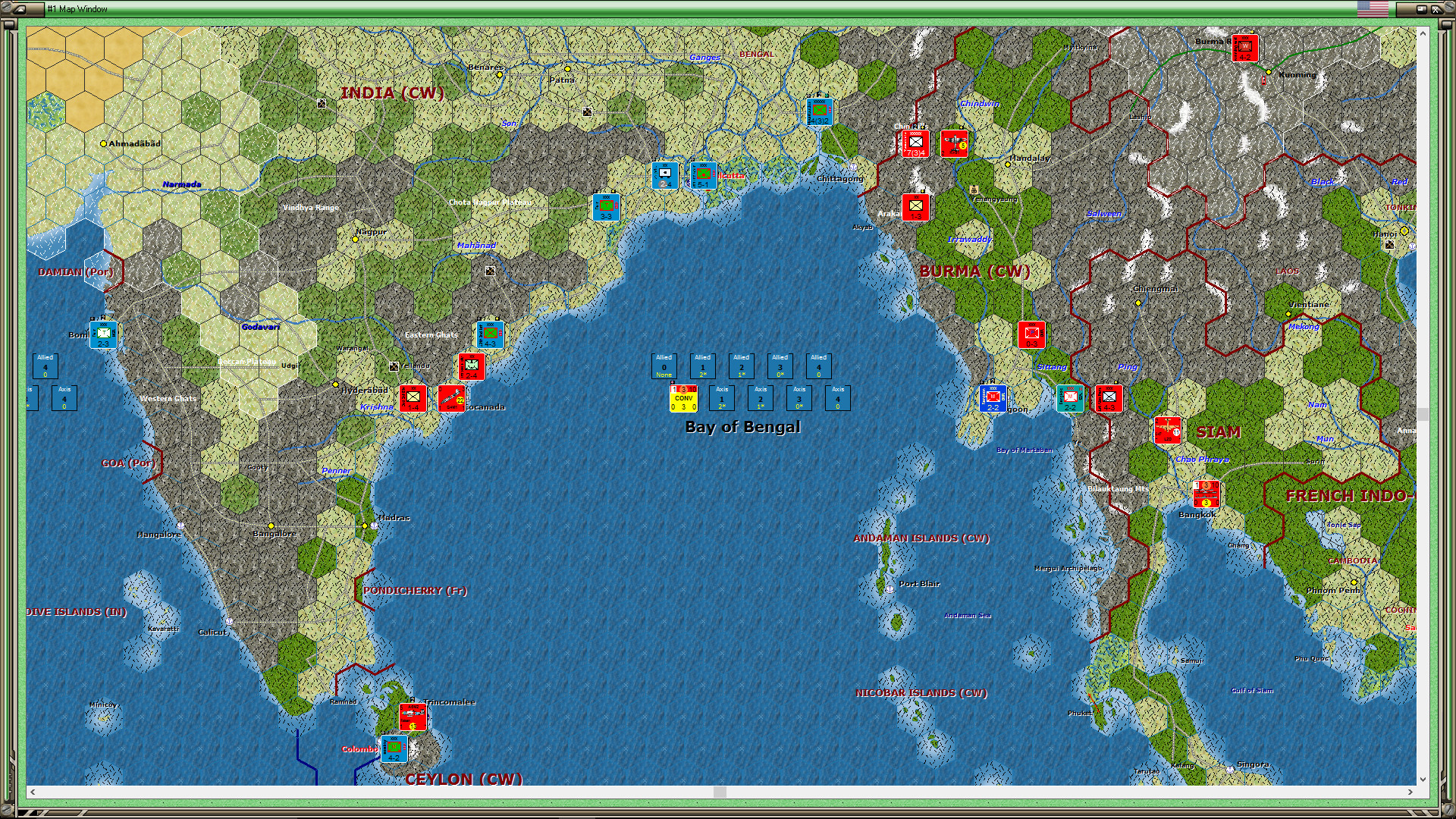Click the map's up scroll arrow
1456x819 pixels.
click(x=1423, y=33)
